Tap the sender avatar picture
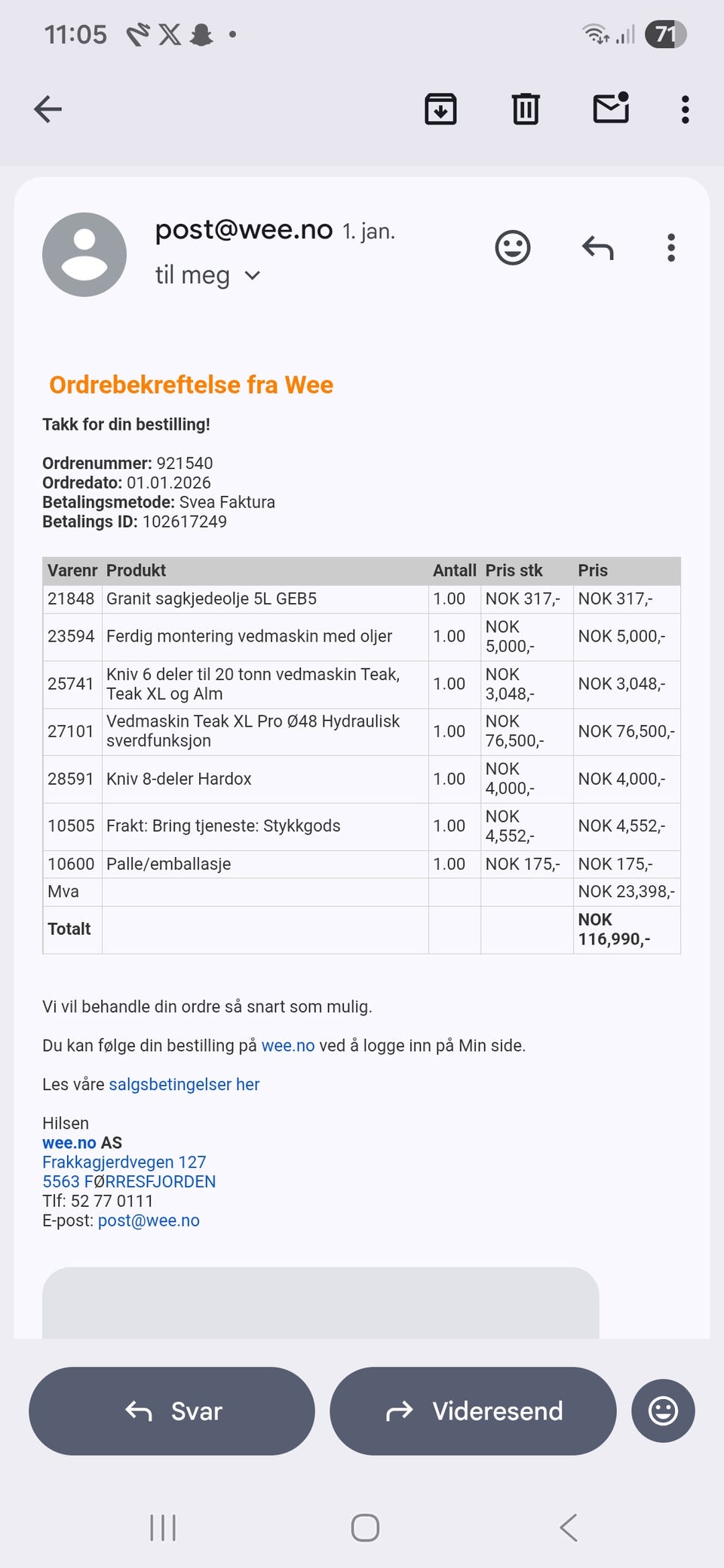This screenshot has width=724, height=1568. (84, 255)
